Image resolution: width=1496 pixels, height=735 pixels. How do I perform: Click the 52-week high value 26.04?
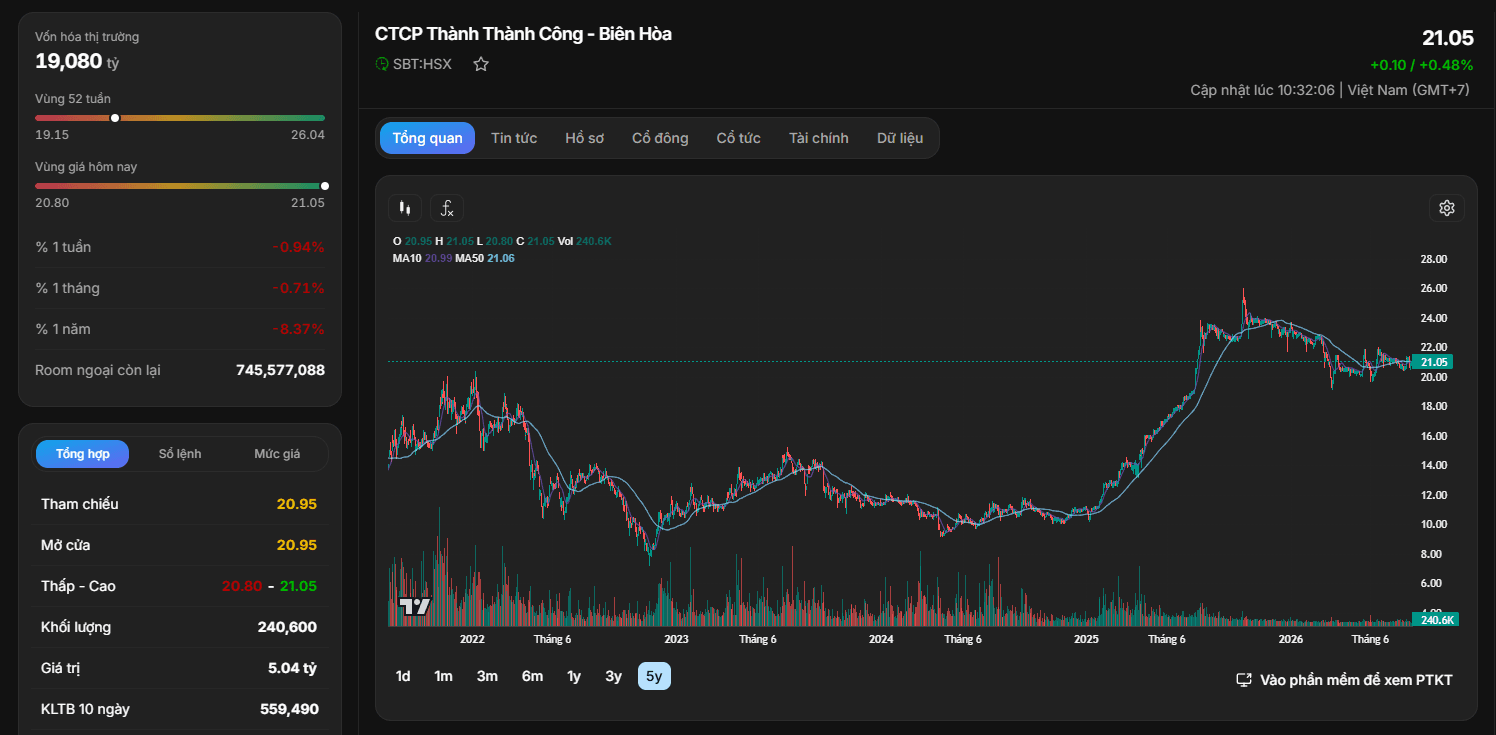[308, 134]
